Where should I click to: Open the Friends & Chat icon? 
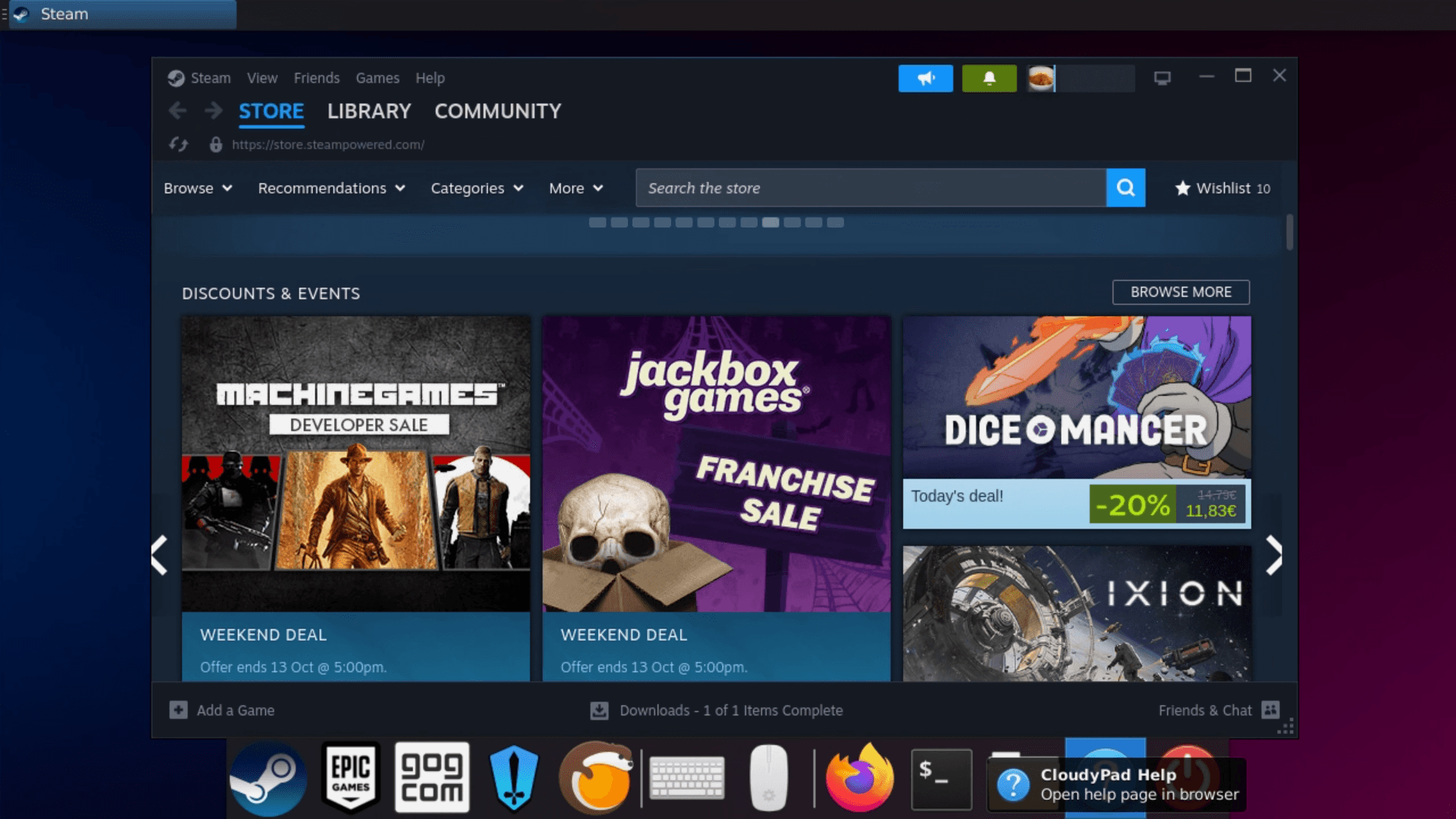point(1270,710)
